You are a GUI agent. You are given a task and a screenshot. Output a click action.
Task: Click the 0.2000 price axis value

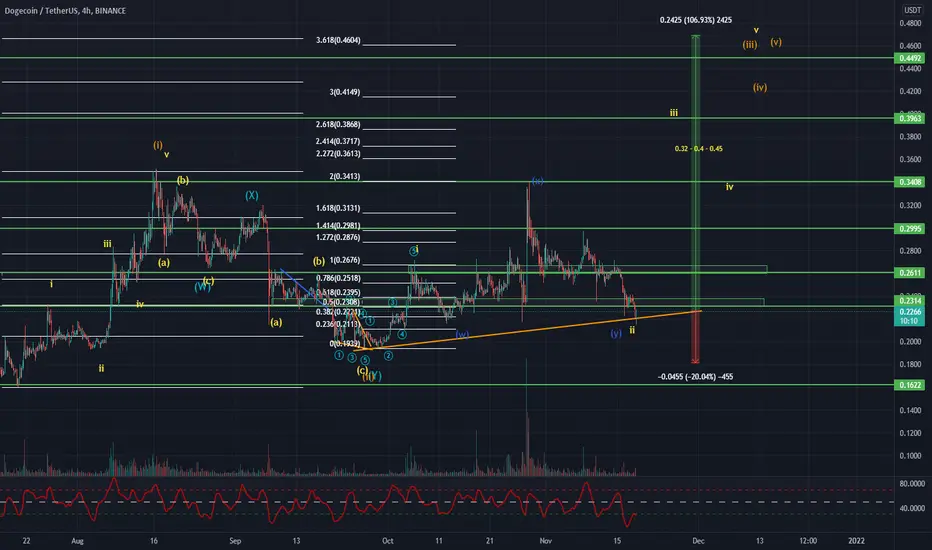pos(910,342)
